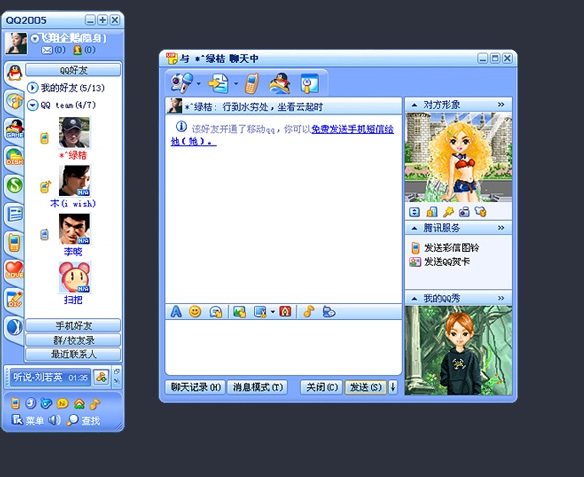Click the music note icon in chat toolbar
The width and height of the screenshot is (584, 477).
[309, 311]
